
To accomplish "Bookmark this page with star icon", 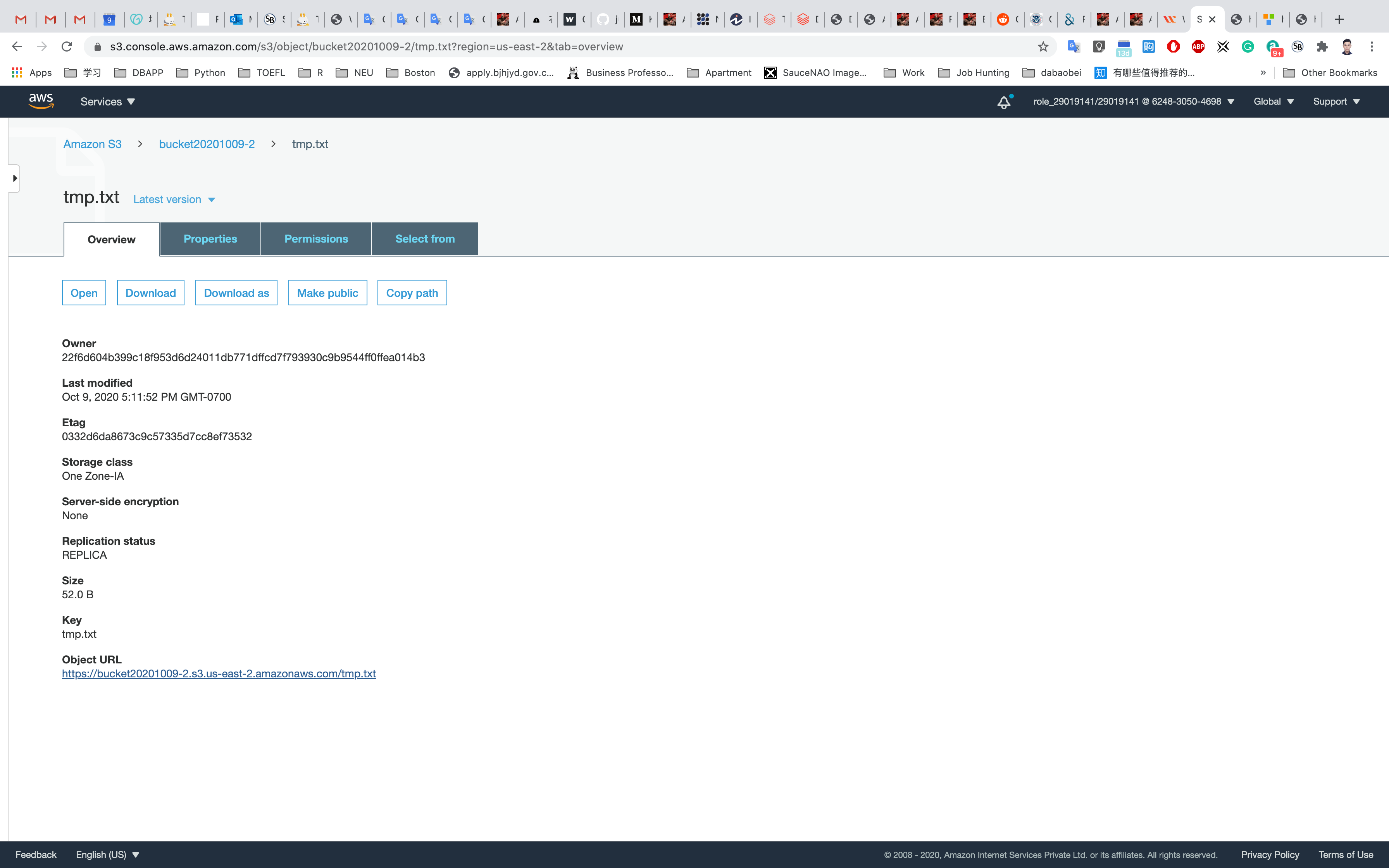I will (x=1043, y=46).
